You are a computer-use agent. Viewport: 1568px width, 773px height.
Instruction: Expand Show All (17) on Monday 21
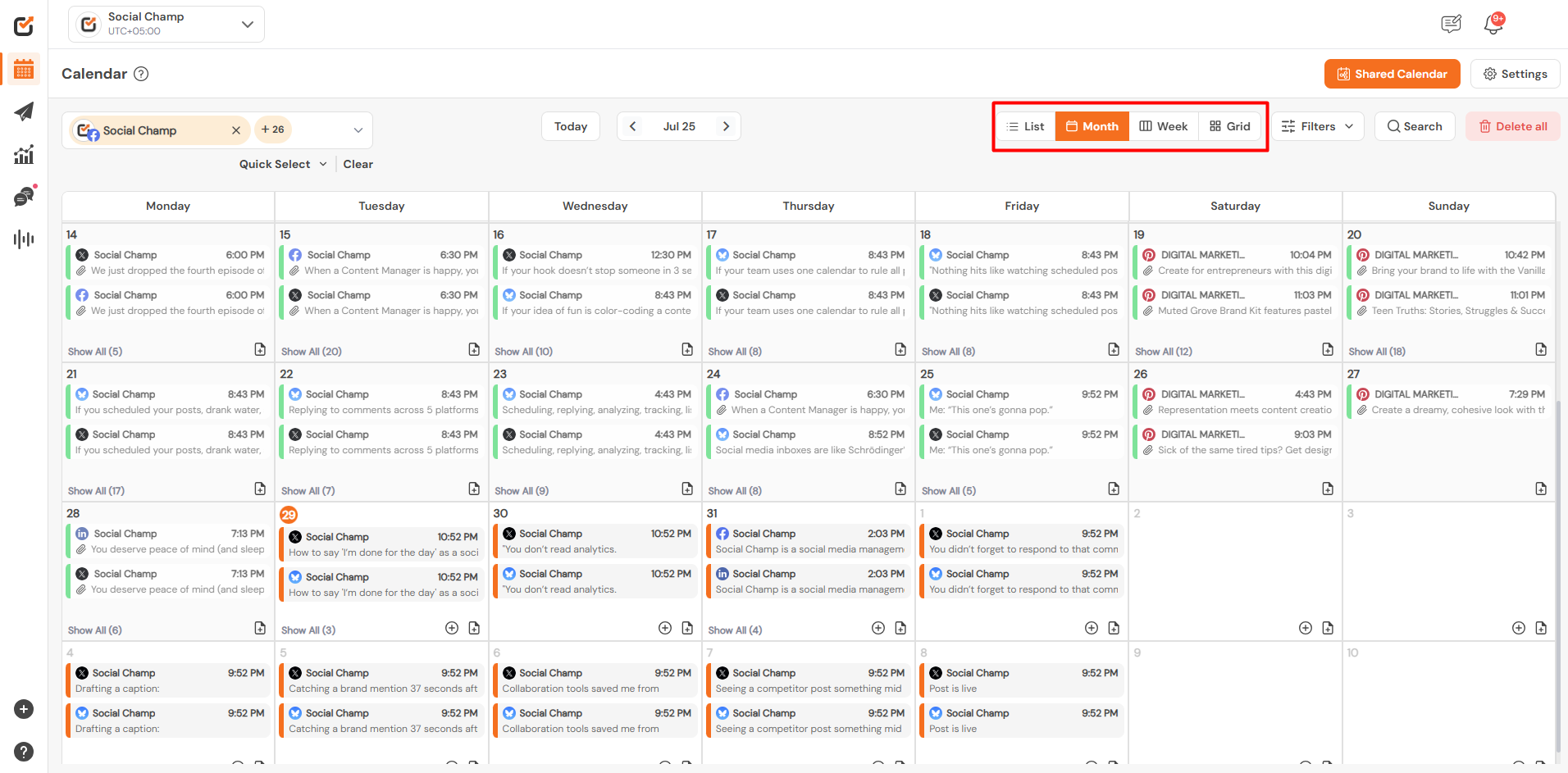pyautogui.click(x=96, y=491)
